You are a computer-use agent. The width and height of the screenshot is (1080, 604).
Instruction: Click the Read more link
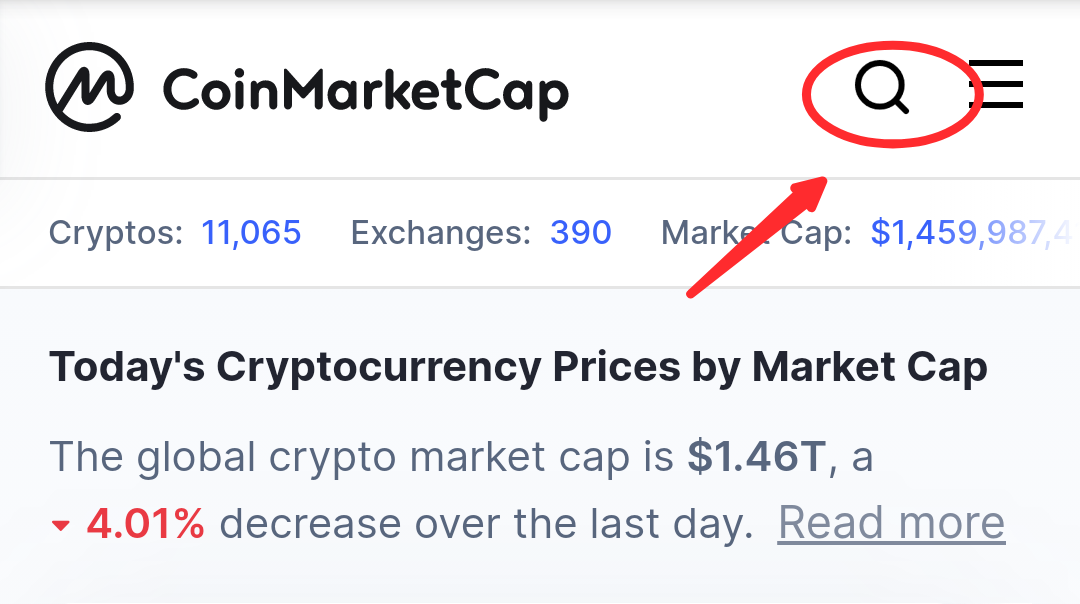click(891, 523)
